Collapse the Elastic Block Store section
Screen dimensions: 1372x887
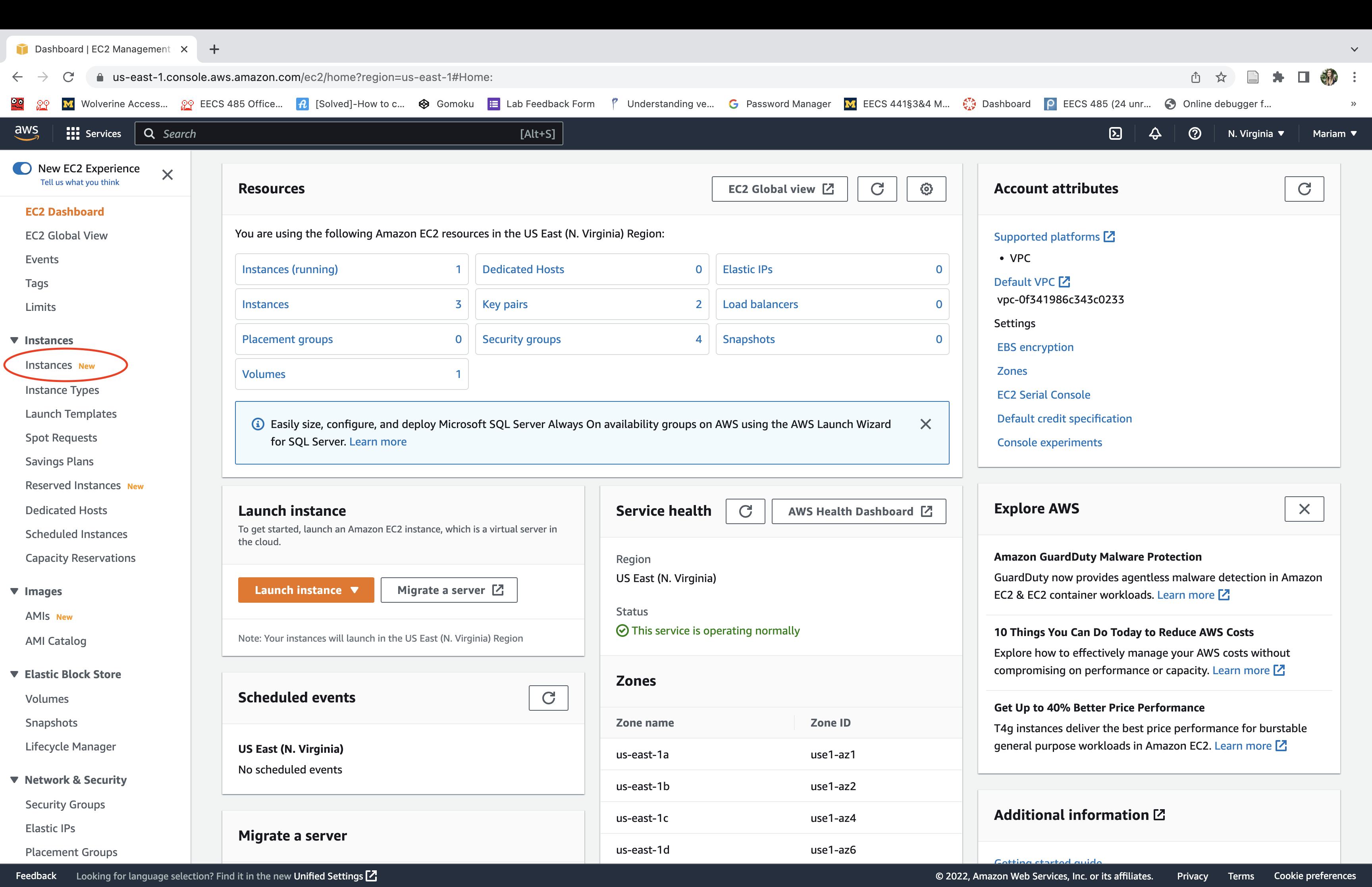14,674
